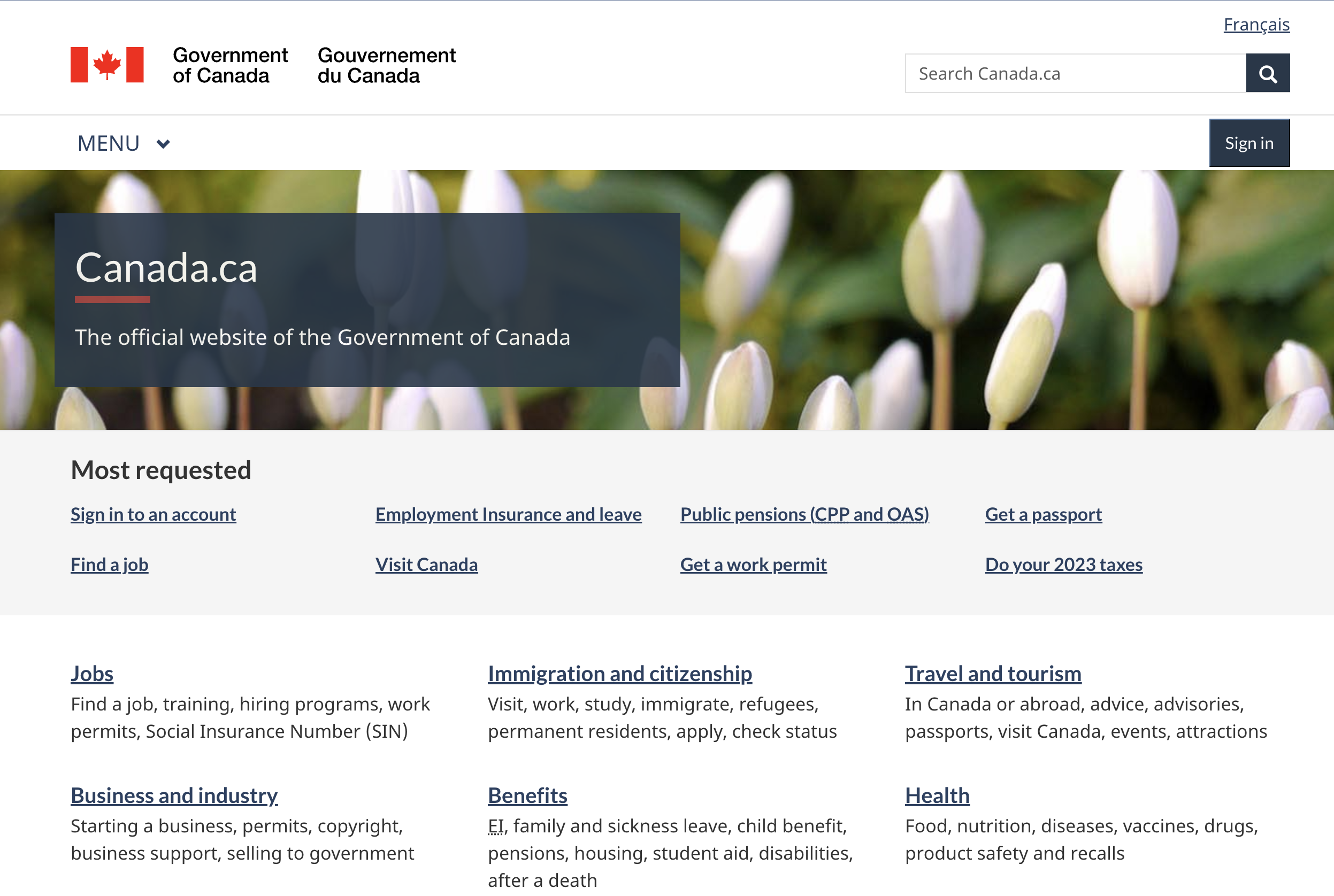Open the Jobs topic heading

pyautogui.click(x=92, y=673)
